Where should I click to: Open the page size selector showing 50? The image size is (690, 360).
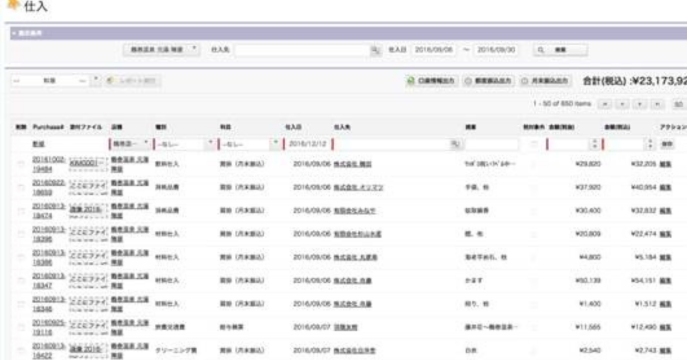(x=679, y=104)
